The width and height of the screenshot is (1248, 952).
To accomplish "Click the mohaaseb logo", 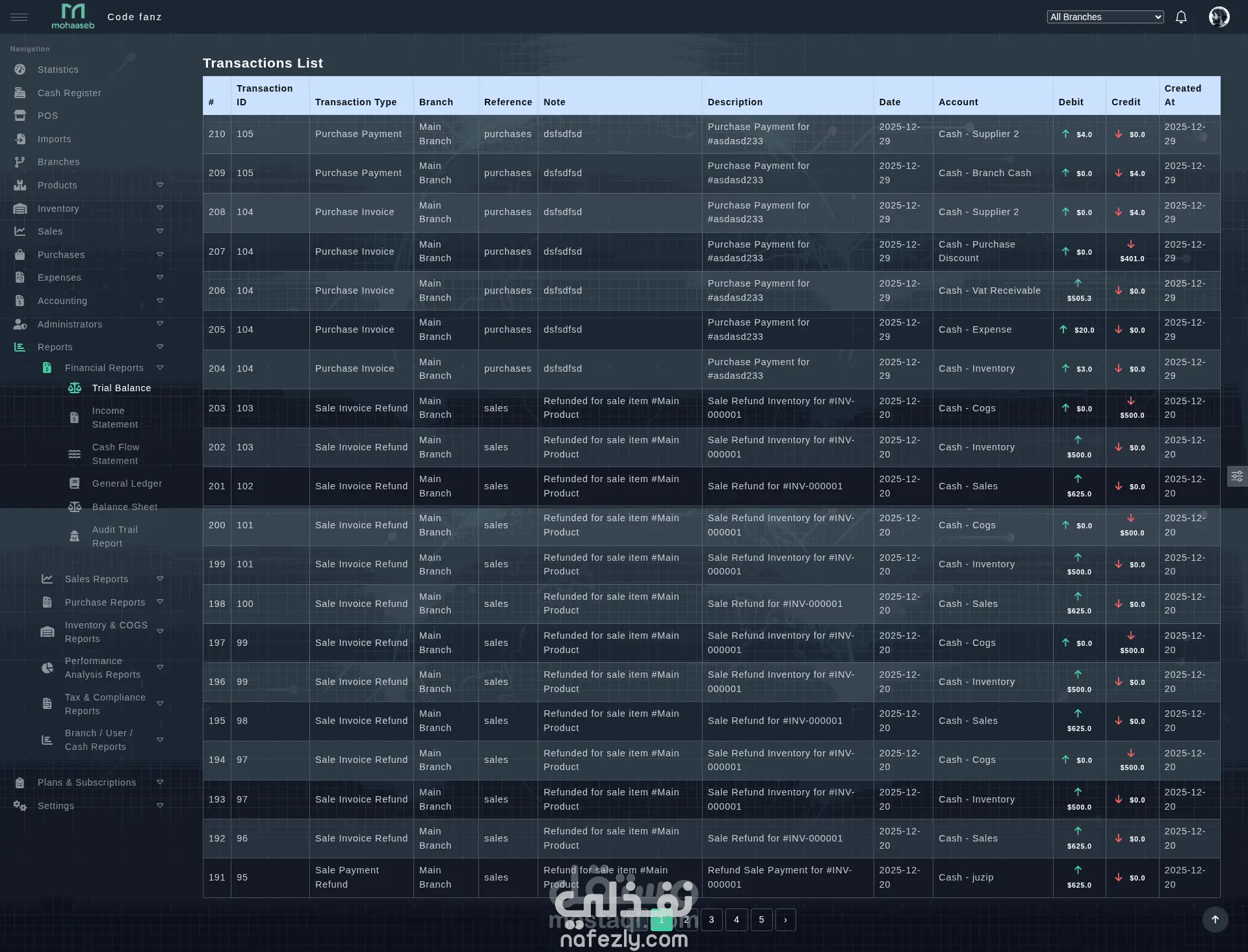I will pos(73,17).
